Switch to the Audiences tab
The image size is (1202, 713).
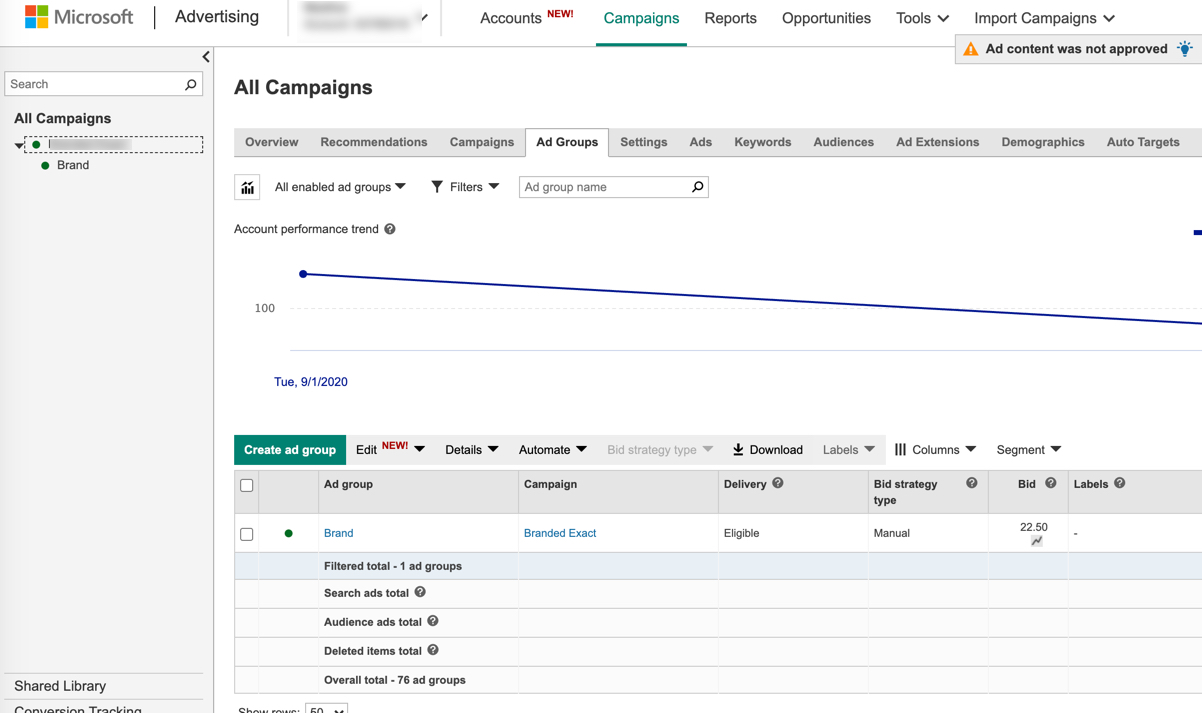coord(843,142)
